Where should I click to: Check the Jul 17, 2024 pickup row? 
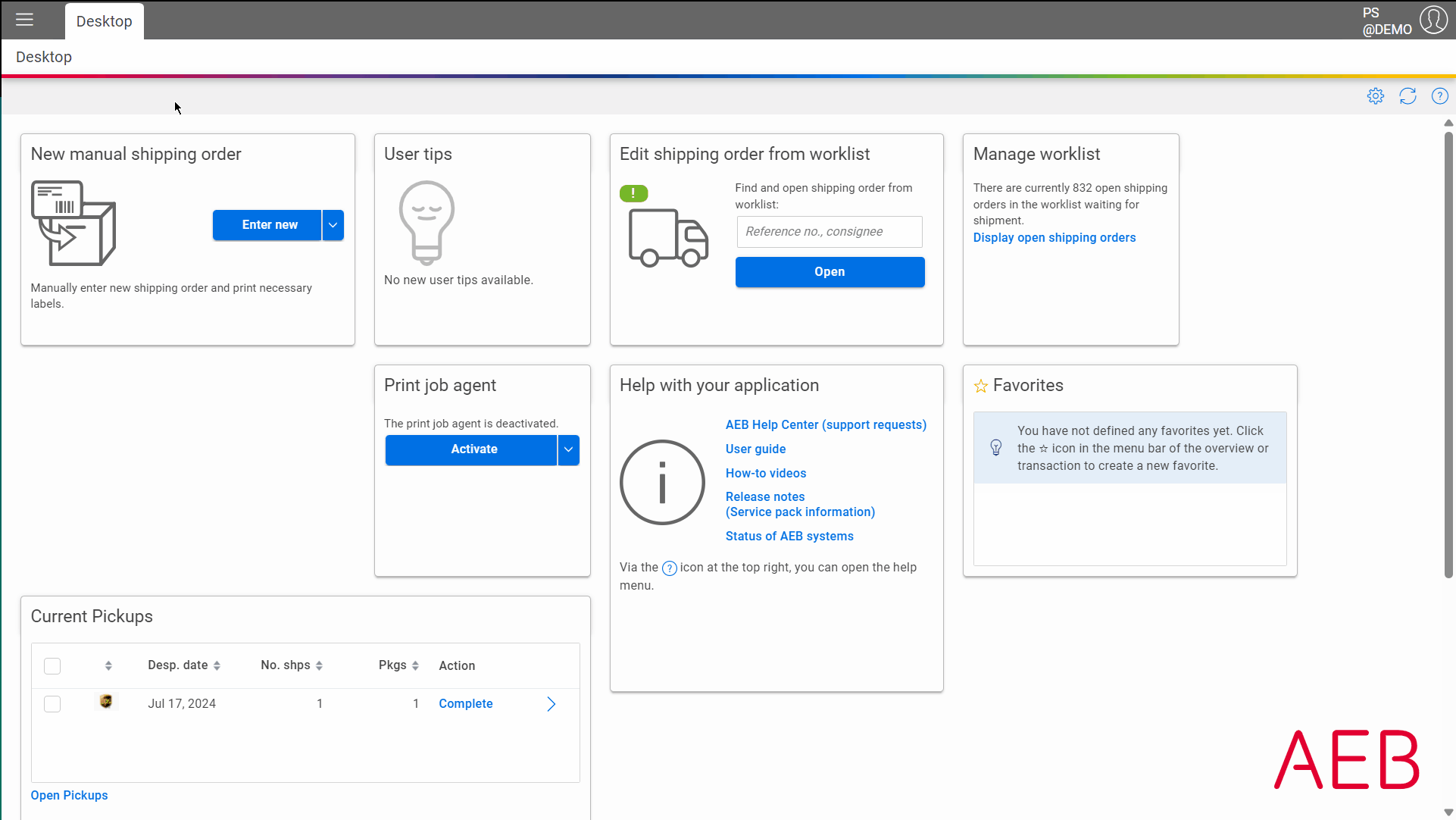pyautogui.click(x=52, y=704)
